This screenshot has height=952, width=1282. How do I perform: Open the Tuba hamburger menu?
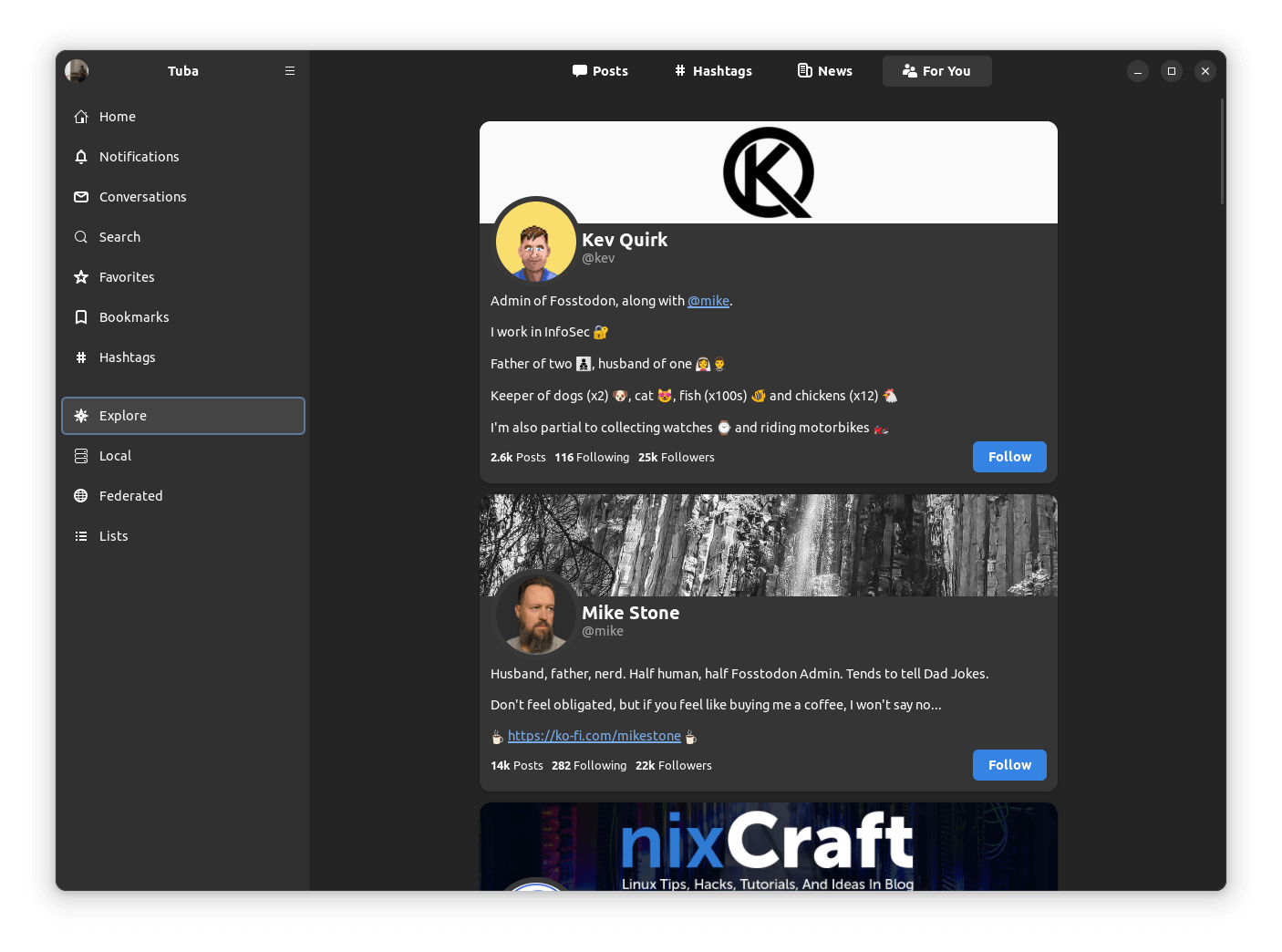[x=290, y=71]
